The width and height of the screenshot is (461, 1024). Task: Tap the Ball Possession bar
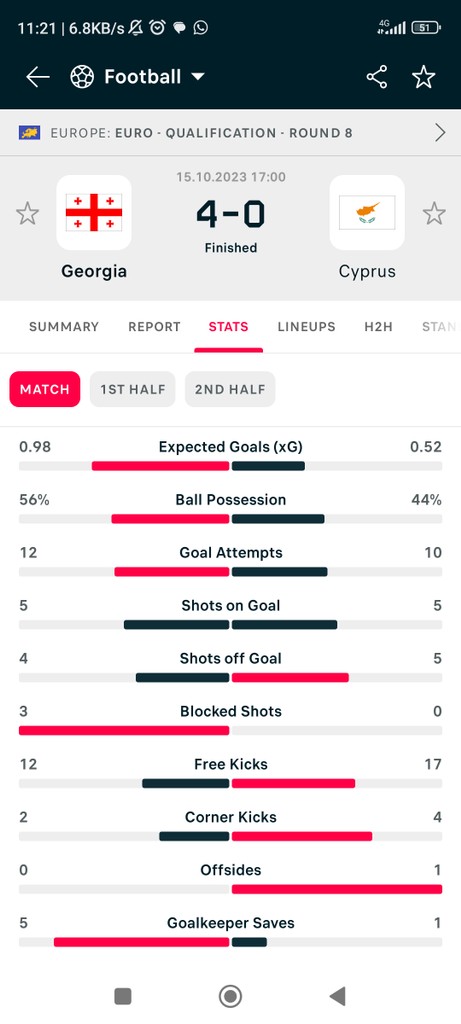230,519
